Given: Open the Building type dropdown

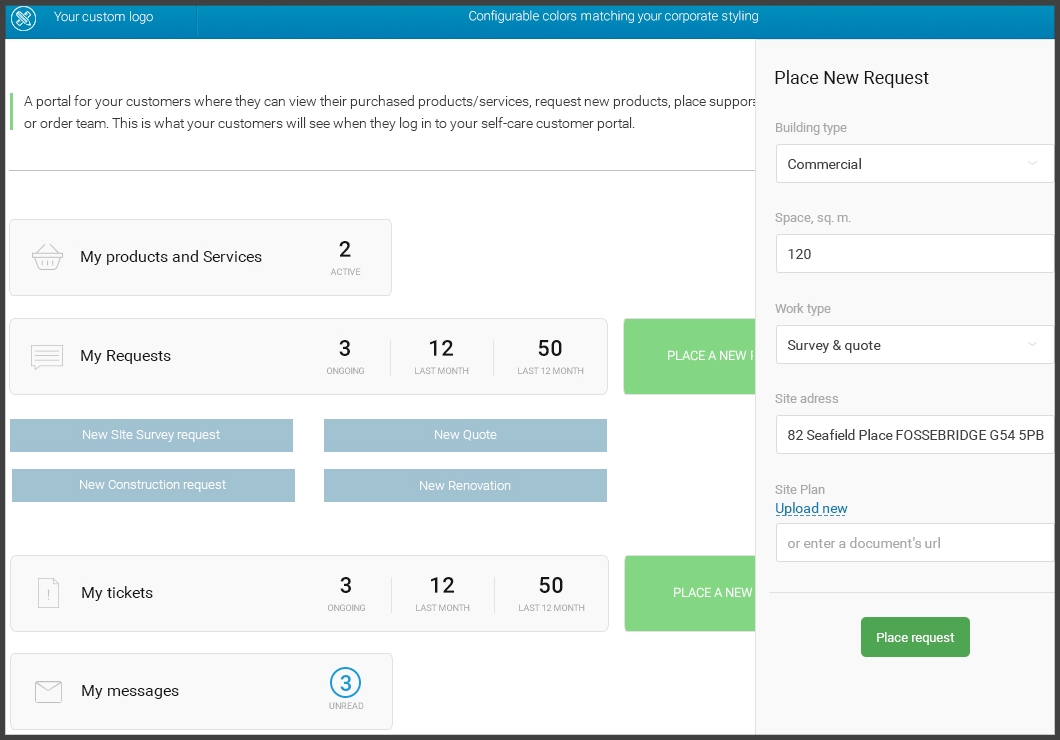Looking at the screenshot, I should (x=915, y=163).
